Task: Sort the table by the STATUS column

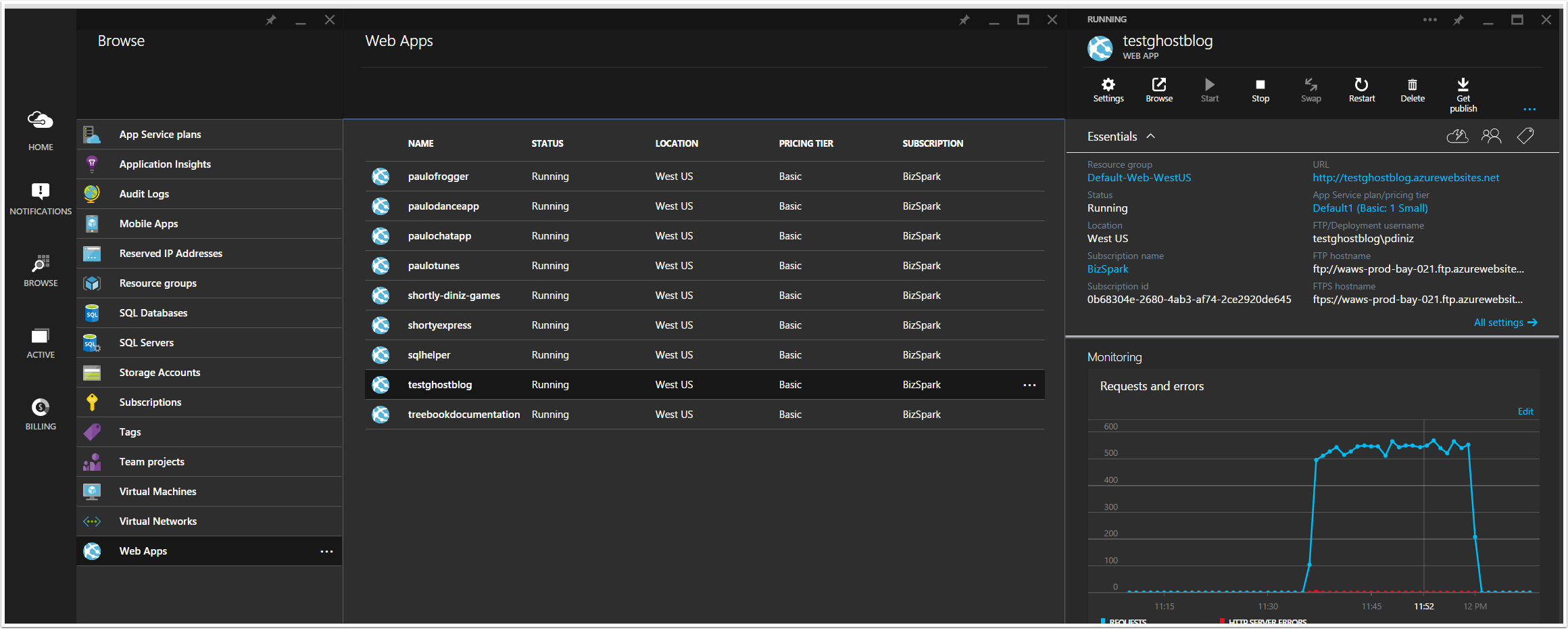Action: (547, 143)
